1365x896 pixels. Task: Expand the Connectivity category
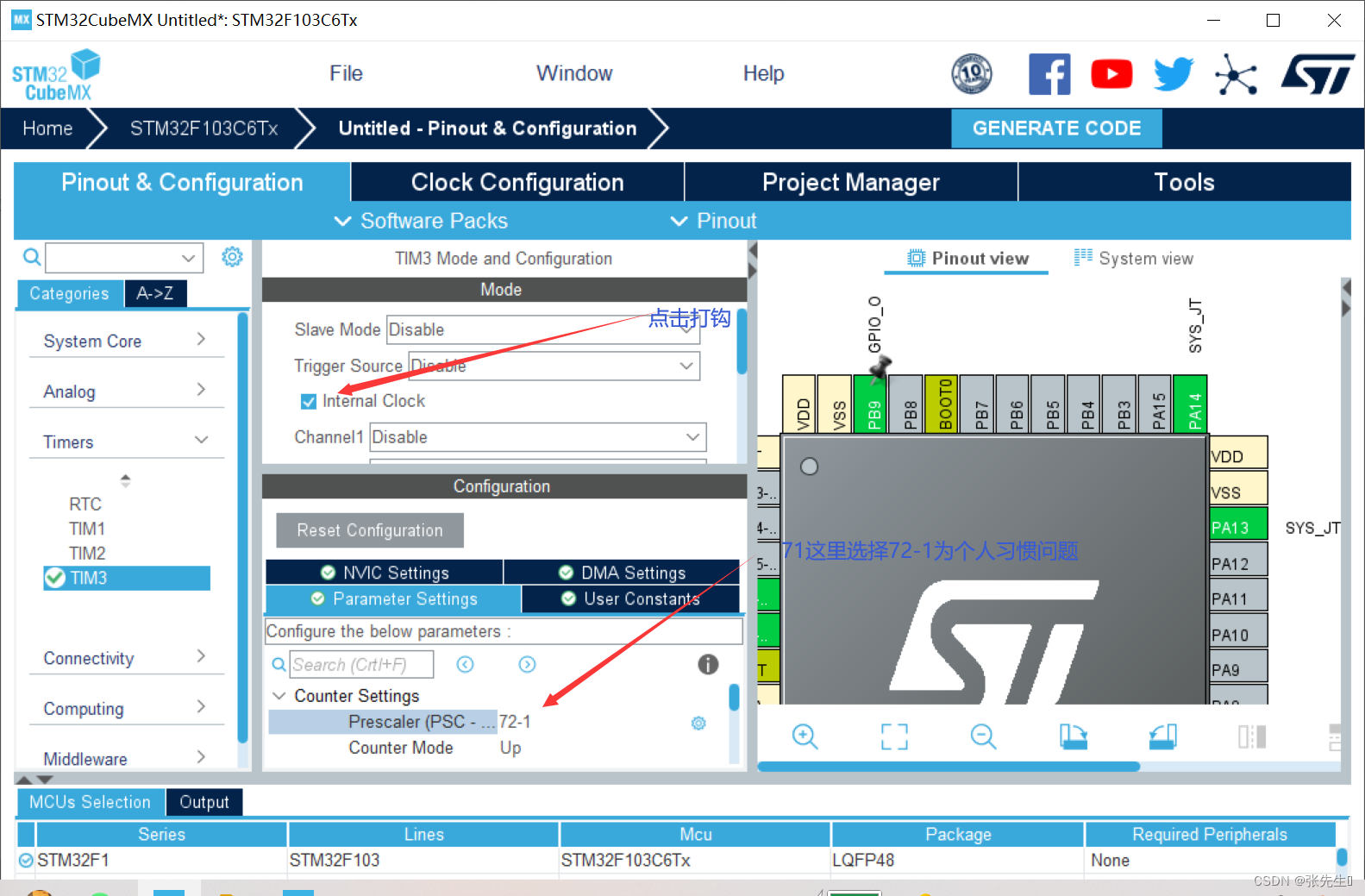tap(126, 658)
